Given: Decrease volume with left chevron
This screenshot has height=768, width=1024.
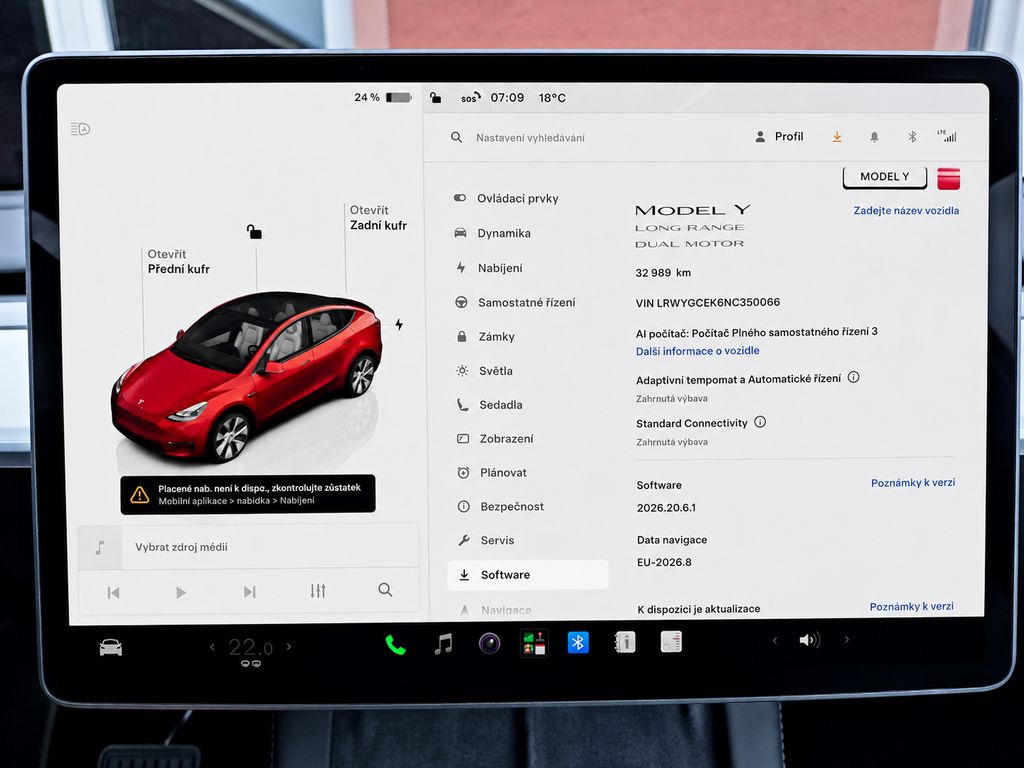Looking at the screenshot, I should tap(775, 640).
